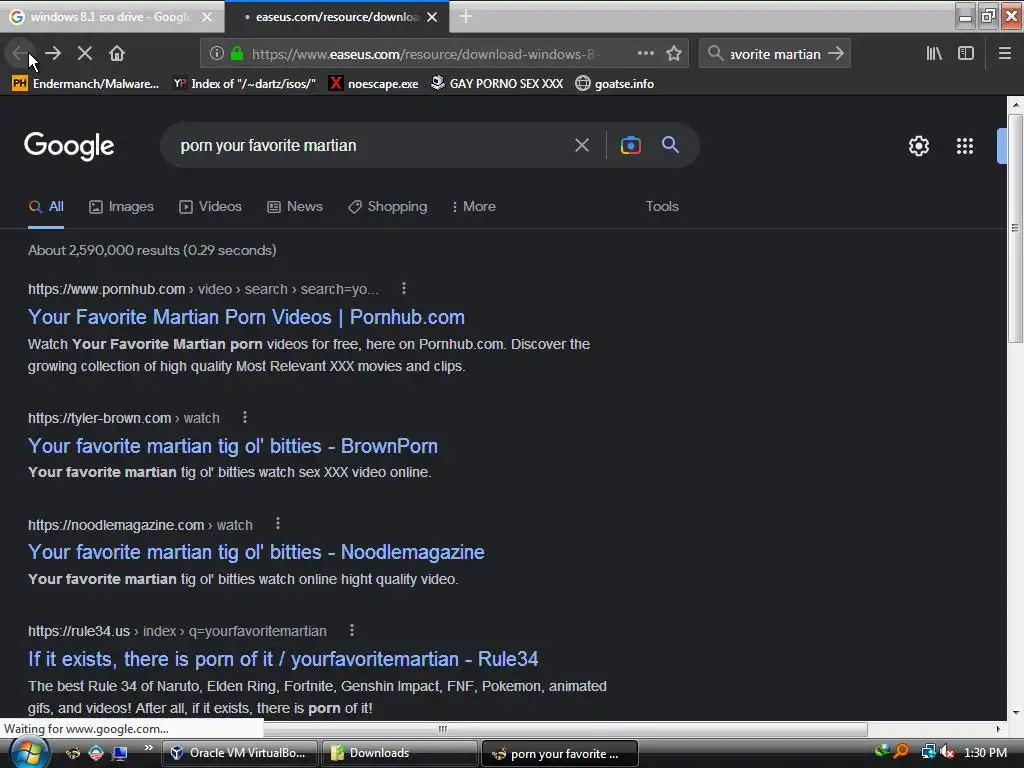Click Google's blue magnifier search button
1024x768 pixels.
670,144
